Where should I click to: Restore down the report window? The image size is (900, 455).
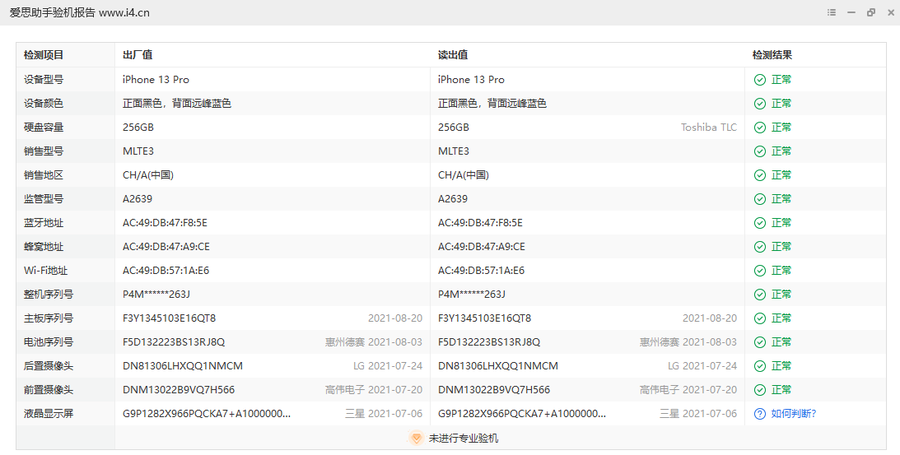871,12
